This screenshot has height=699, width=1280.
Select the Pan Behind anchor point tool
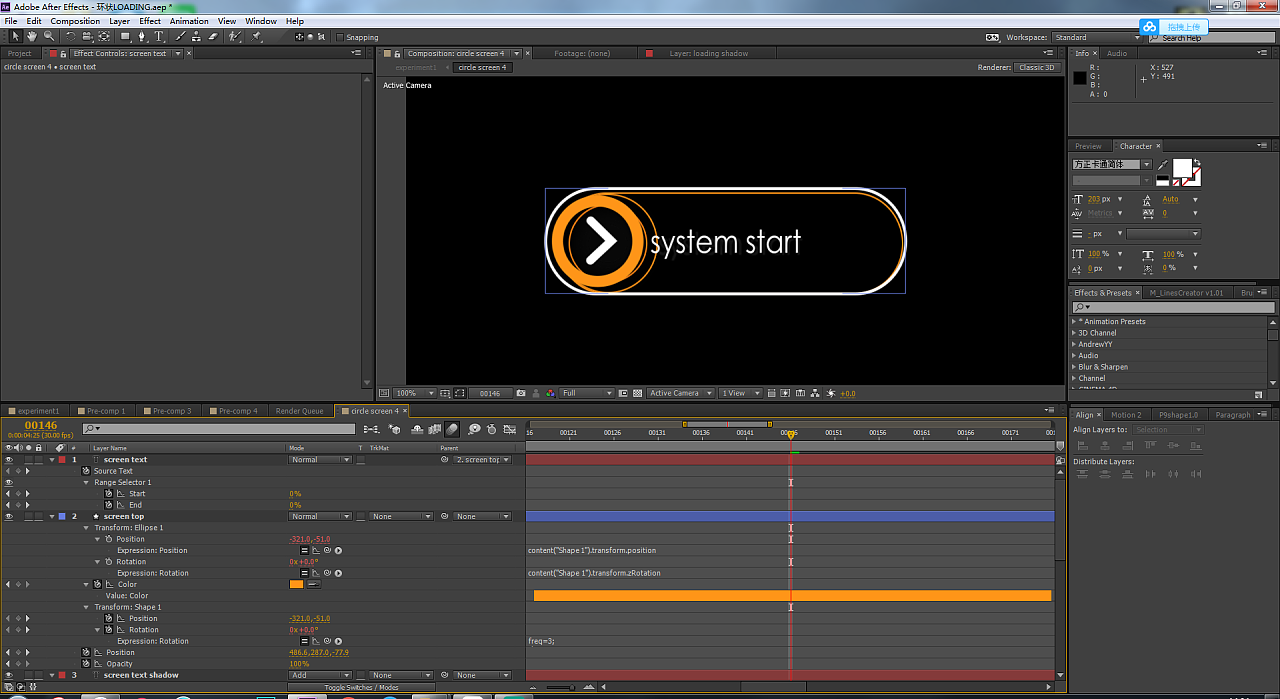coord(104,36)
